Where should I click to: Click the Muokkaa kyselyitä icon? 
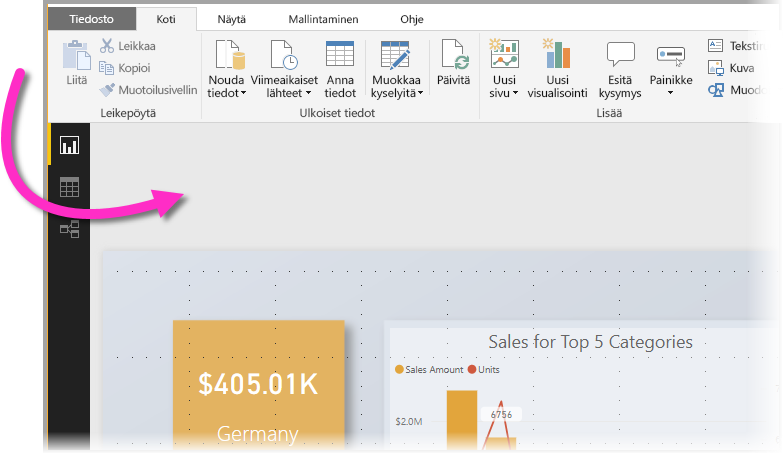(x=395, y=54)
